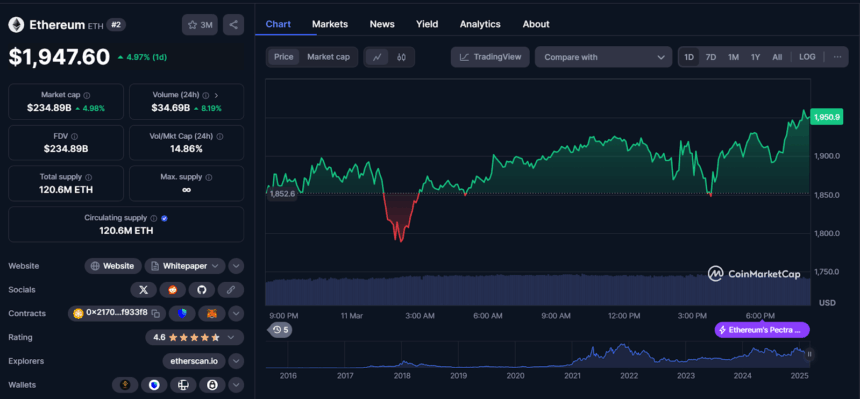Copy the contract address 0×2170...f933f8

(x=156, y=313)
